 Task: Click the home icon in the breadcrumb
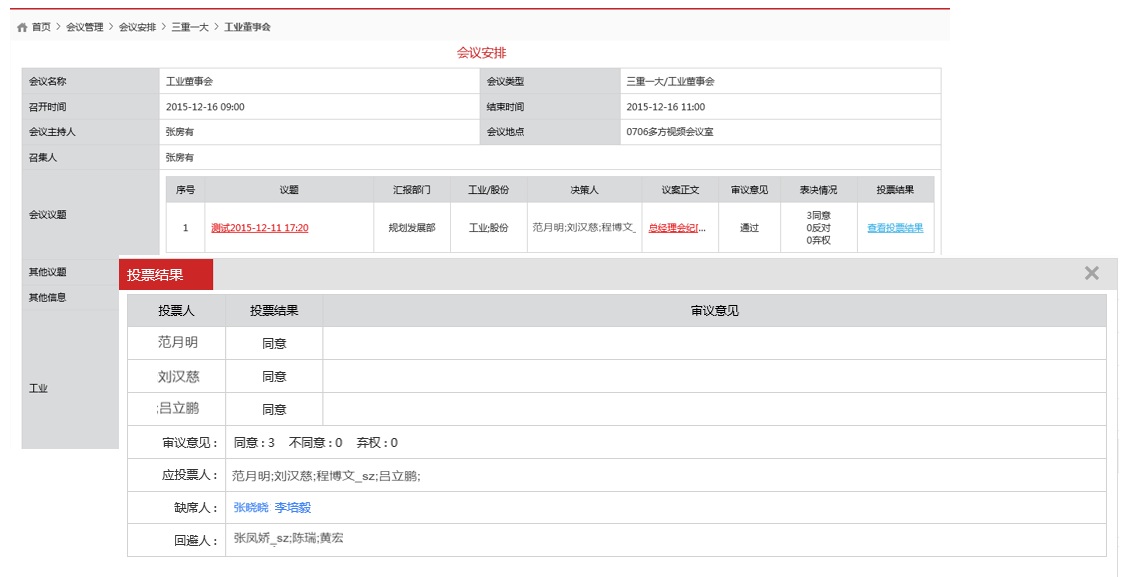pyautogui.click(x=22, y=27)
